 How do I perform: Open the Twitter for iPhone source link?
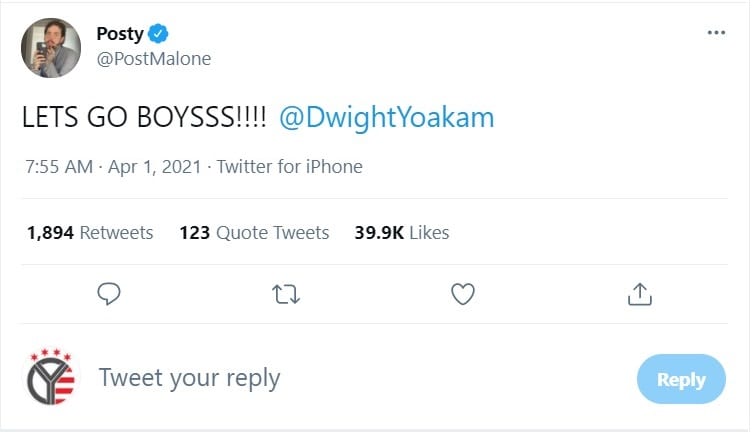click(x=289, y=167)
